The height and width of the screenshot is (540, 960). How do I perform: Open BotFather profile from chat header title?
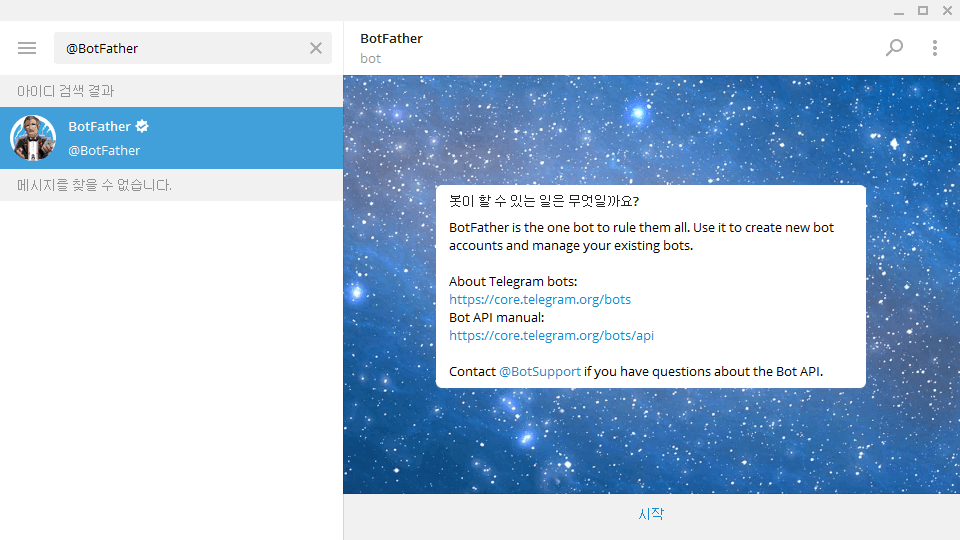[x=391, y=38]
